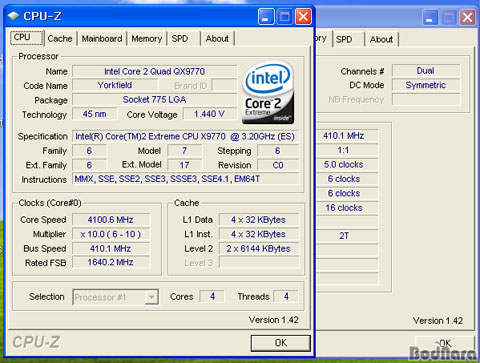Click the 5.0 clocks value
This screenshot has height=363, width=480.
346,164
